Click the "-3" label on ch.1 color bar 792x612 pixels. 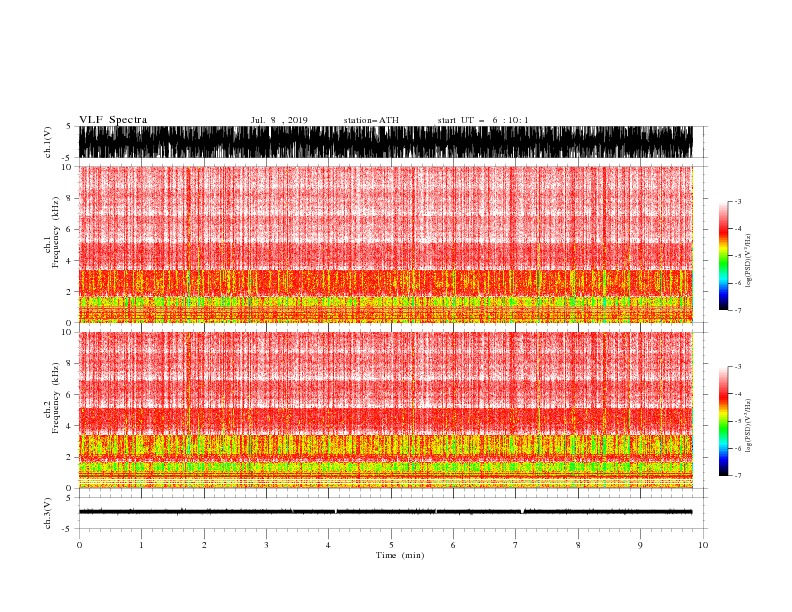coord(738,201)
